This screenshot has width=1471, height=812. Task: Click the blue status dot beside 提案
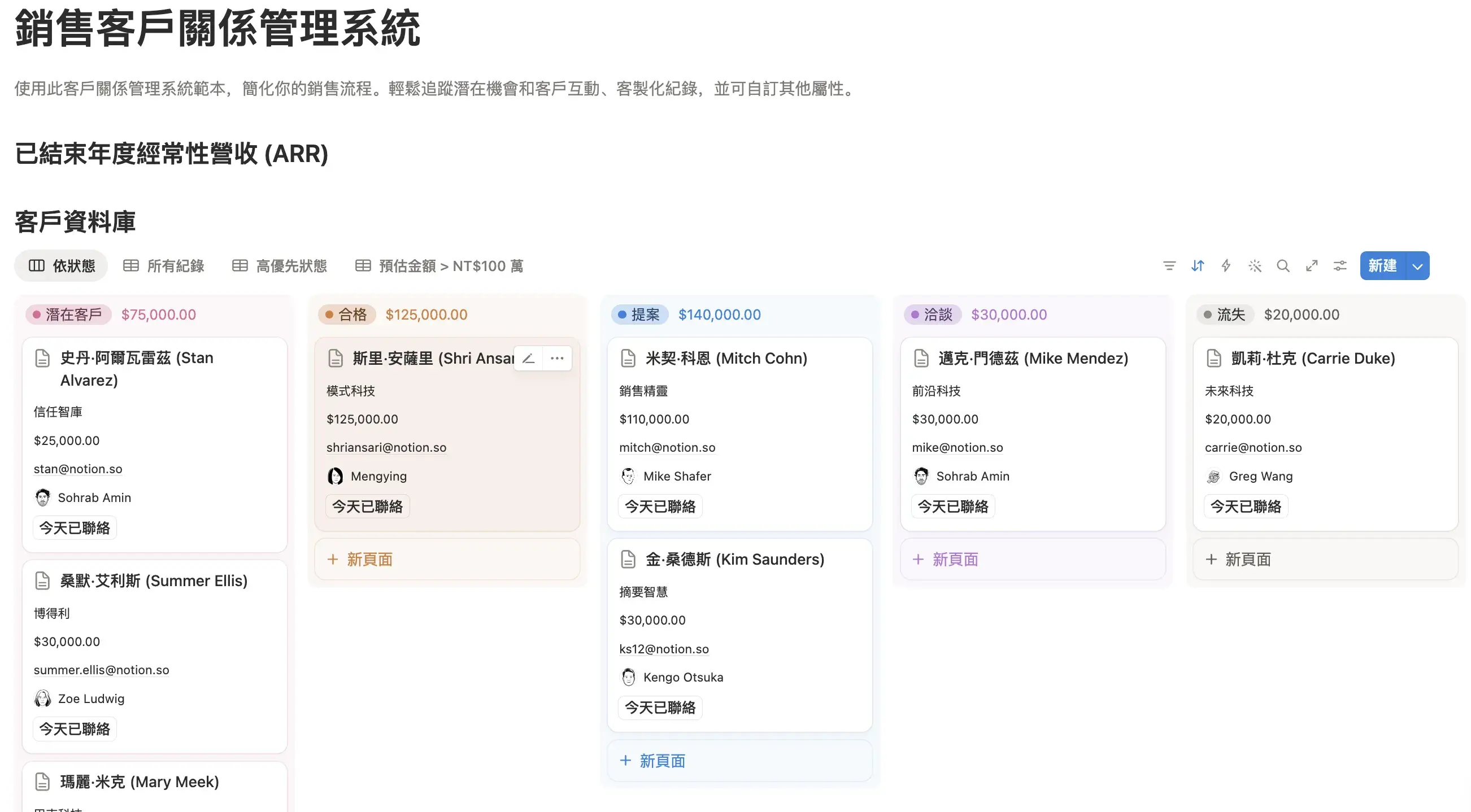tap(624, 315)
